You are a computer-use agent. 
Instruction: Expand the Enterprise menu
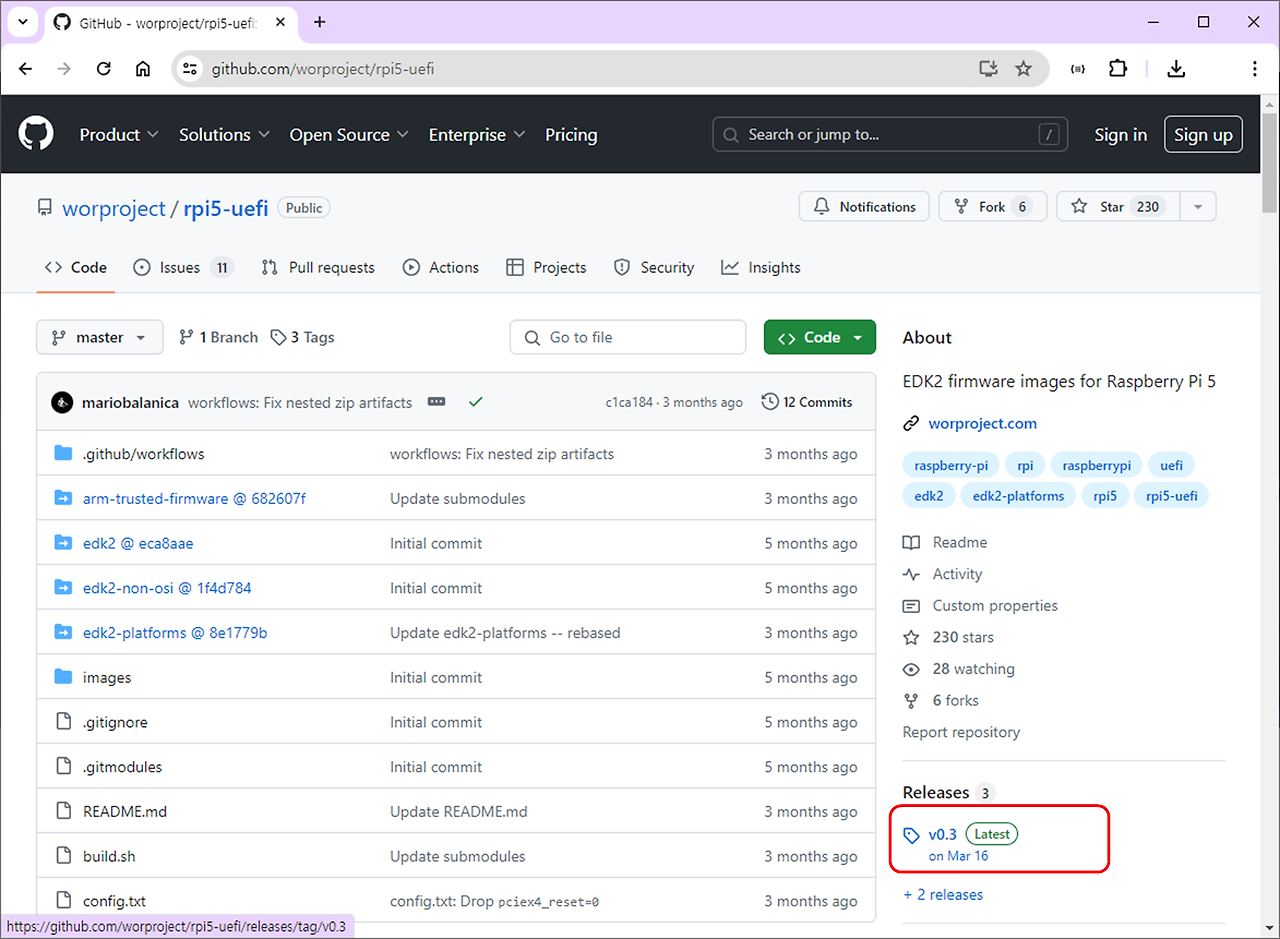click(x=477, y=134)
